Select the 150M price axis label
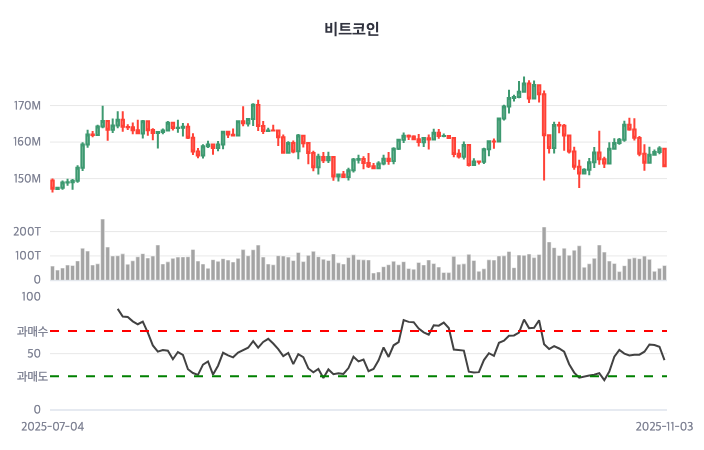This screenshot has height=450, width=704. 27,179
